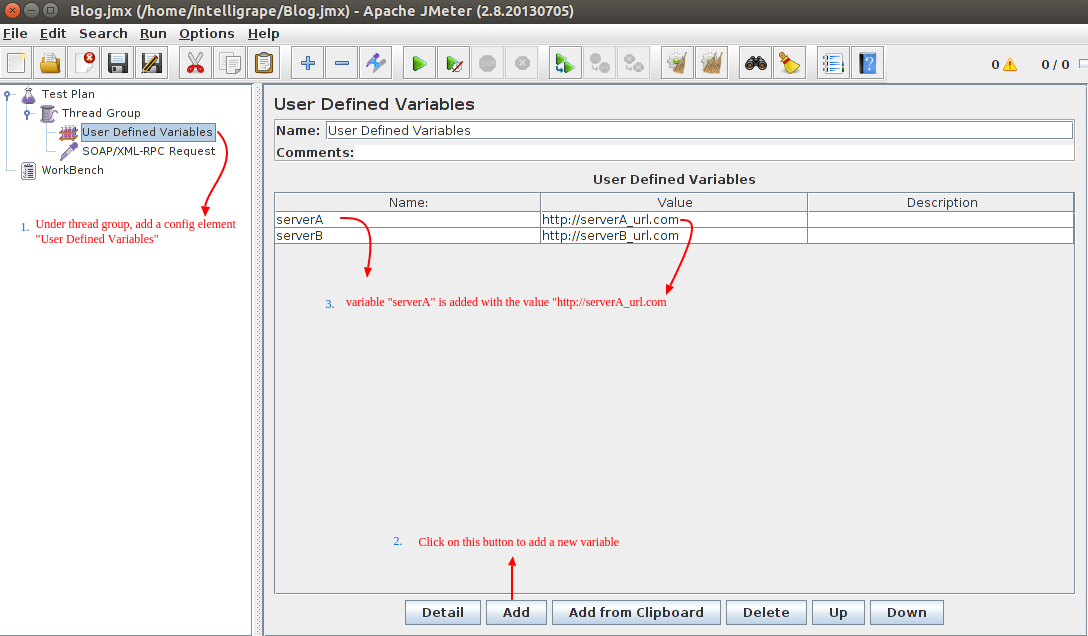Select WorkBench in the tree
Screen dimensions: 1088x636
pyautogui.click(x=72, y=170)
